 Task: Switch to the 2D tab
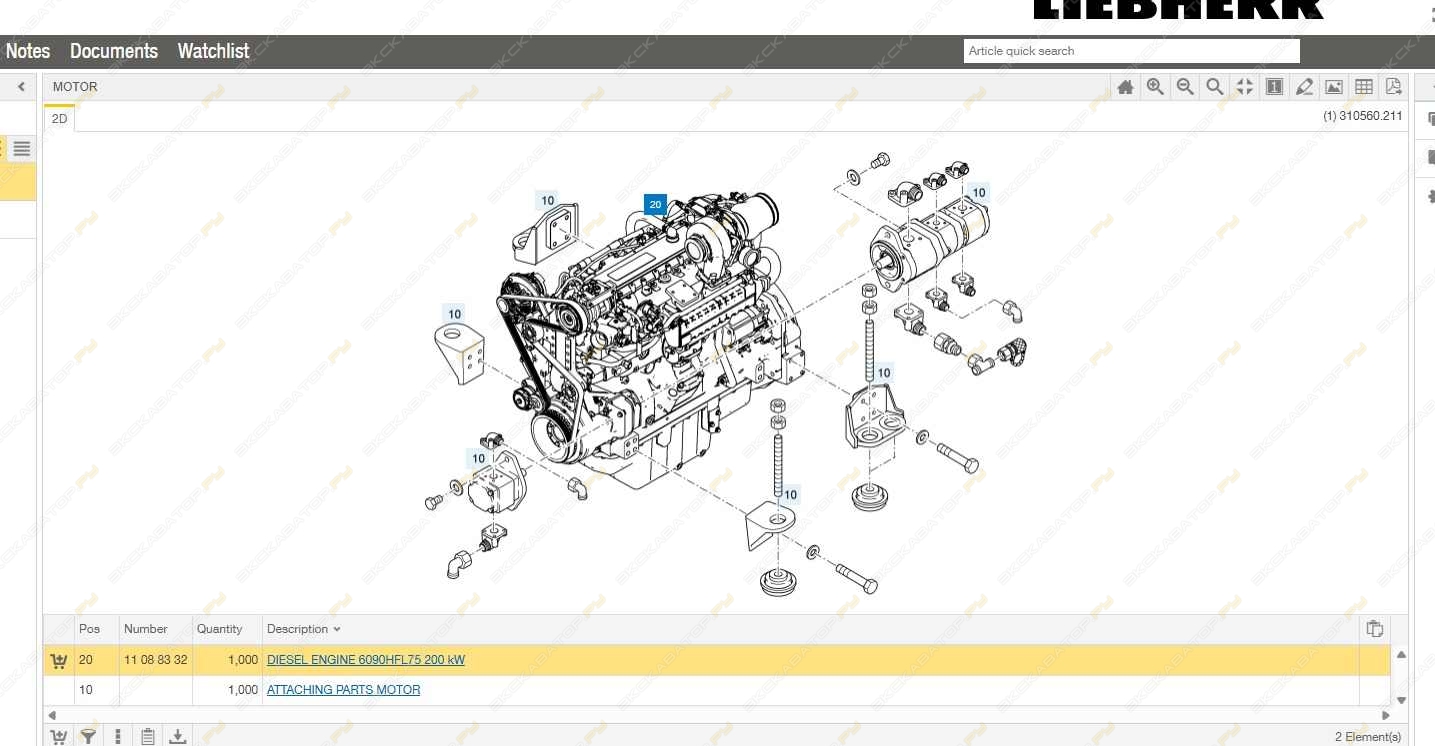pos(60,118)
